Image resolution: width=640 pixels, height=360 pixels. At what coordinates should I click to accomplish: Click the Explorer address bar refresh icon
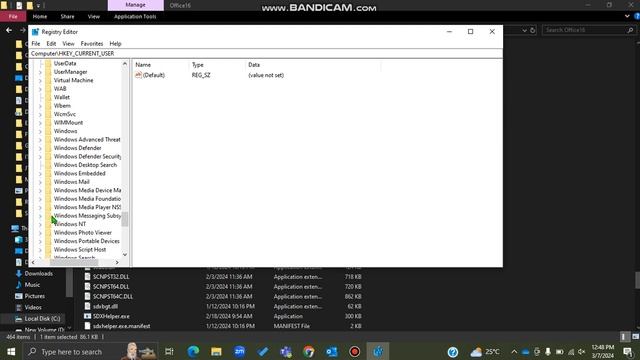[532, 30]
